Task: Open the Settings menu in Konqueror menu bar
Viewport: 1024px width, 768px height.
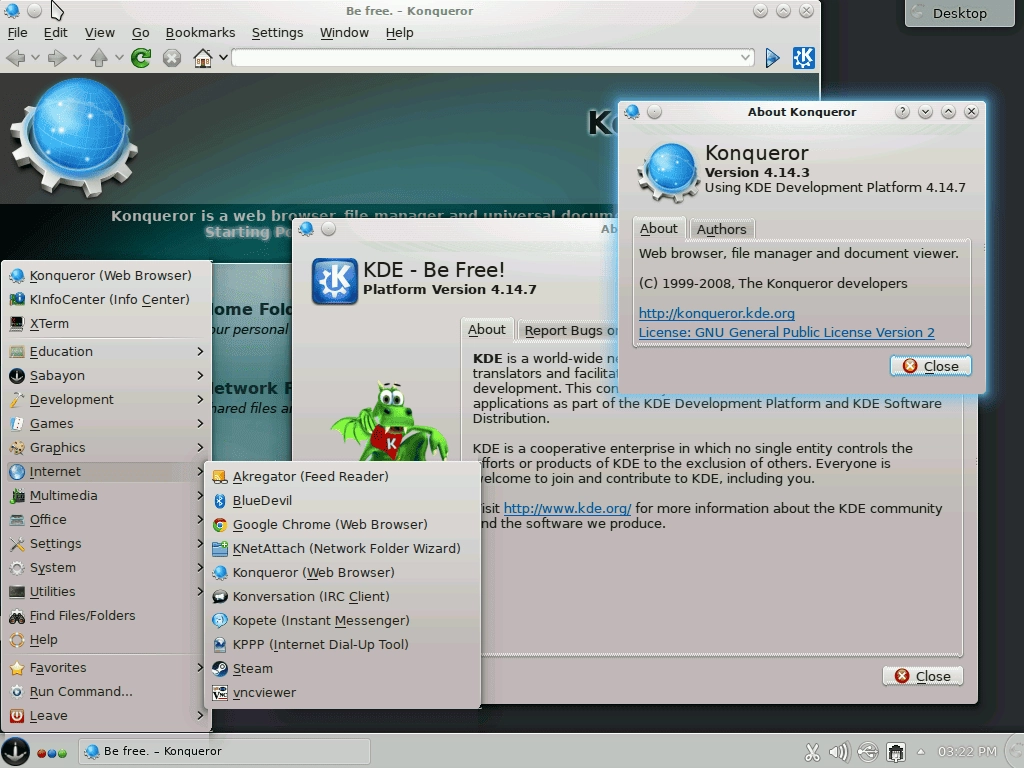Action: (278, 33)
